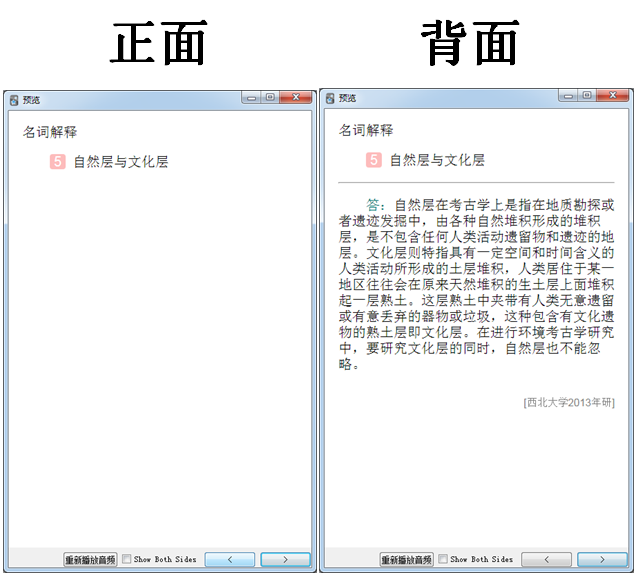Go to previous card in back-side window

tap(546, 560)
